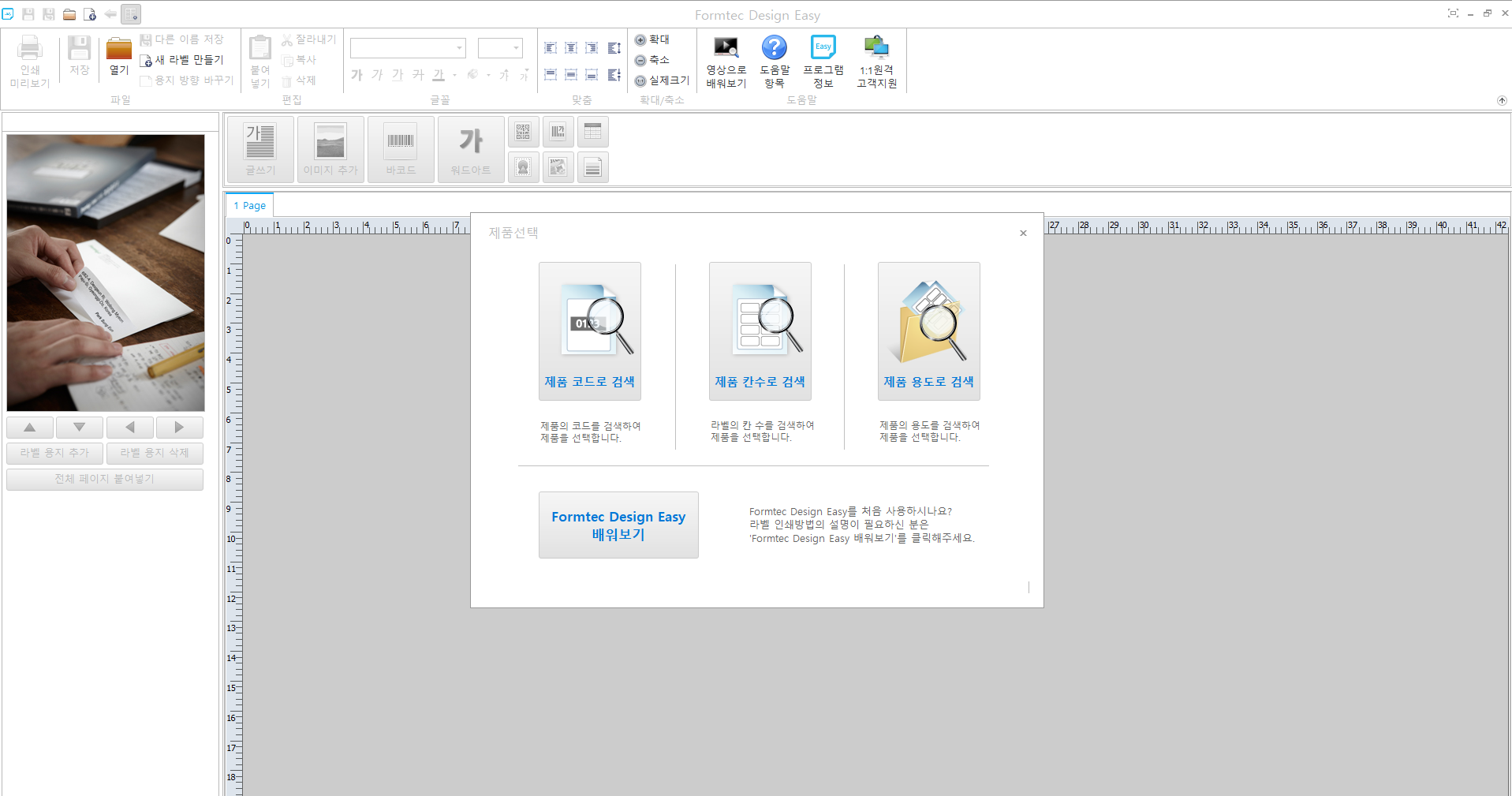Click the left arrow navigation button

[x=130, y=428]
